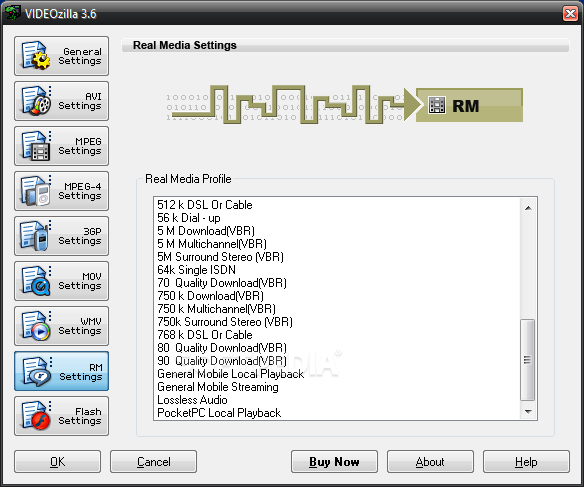Click the OK button
Viewport: 584px width, 487px height.
[x=57, y=462]
